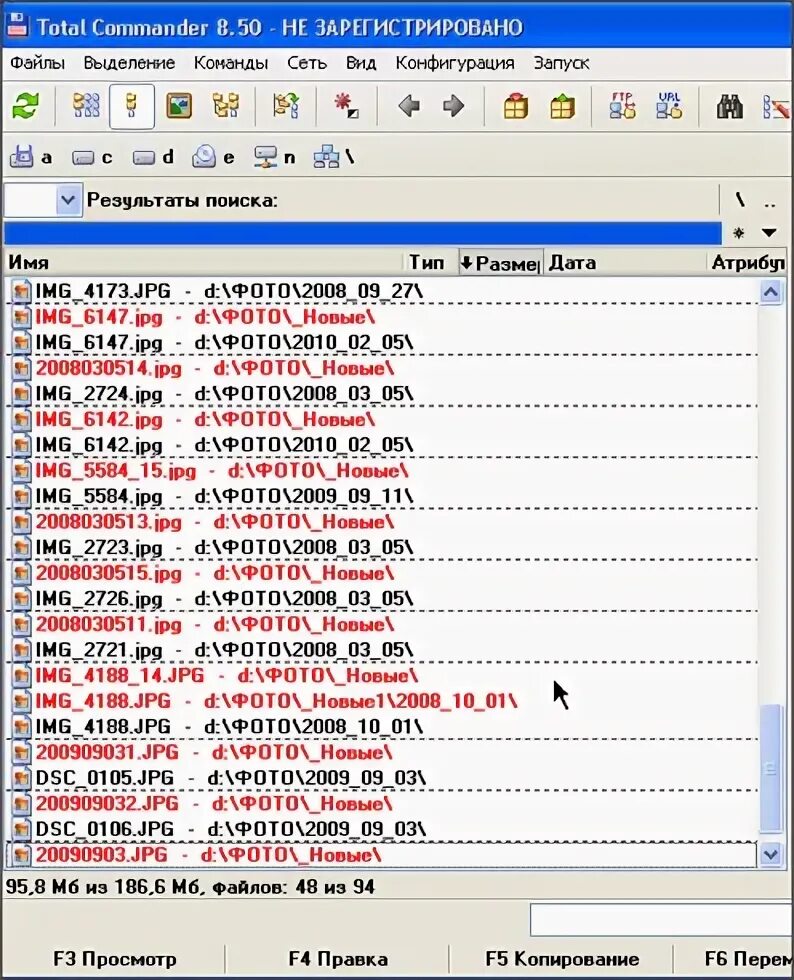794x980 pixels.
Task: Select the full details view toolbar icon
Action: 132,106
